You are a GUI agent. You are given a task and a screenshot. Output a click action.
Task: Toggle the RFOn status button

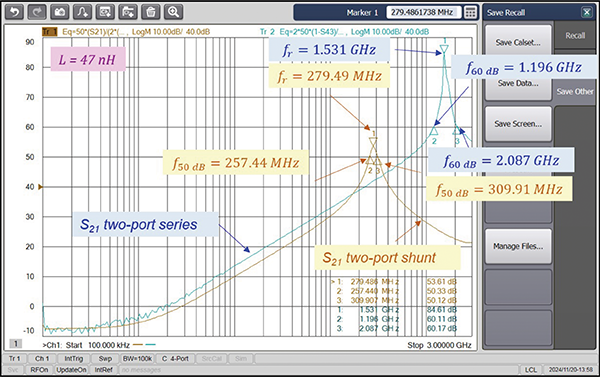coord(39,370)
